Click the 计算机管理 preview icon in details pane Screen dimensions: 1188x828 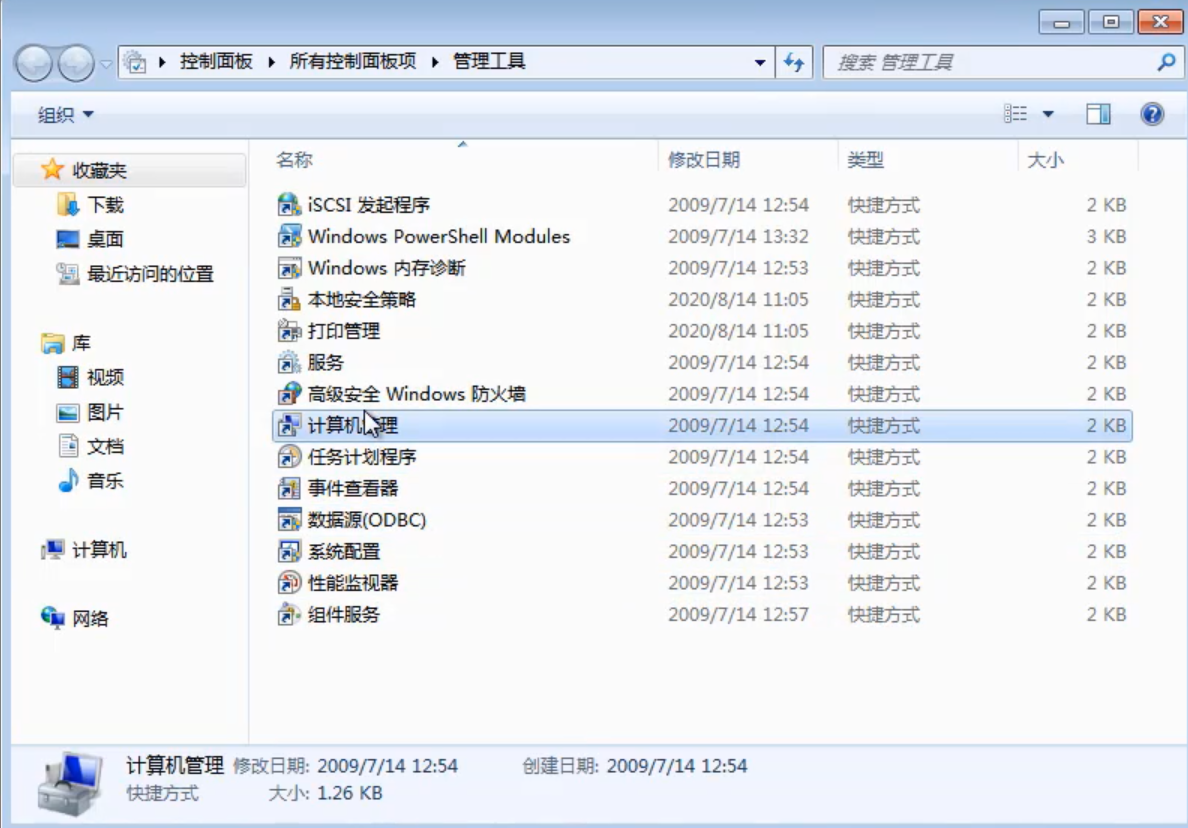pos(70,783)
